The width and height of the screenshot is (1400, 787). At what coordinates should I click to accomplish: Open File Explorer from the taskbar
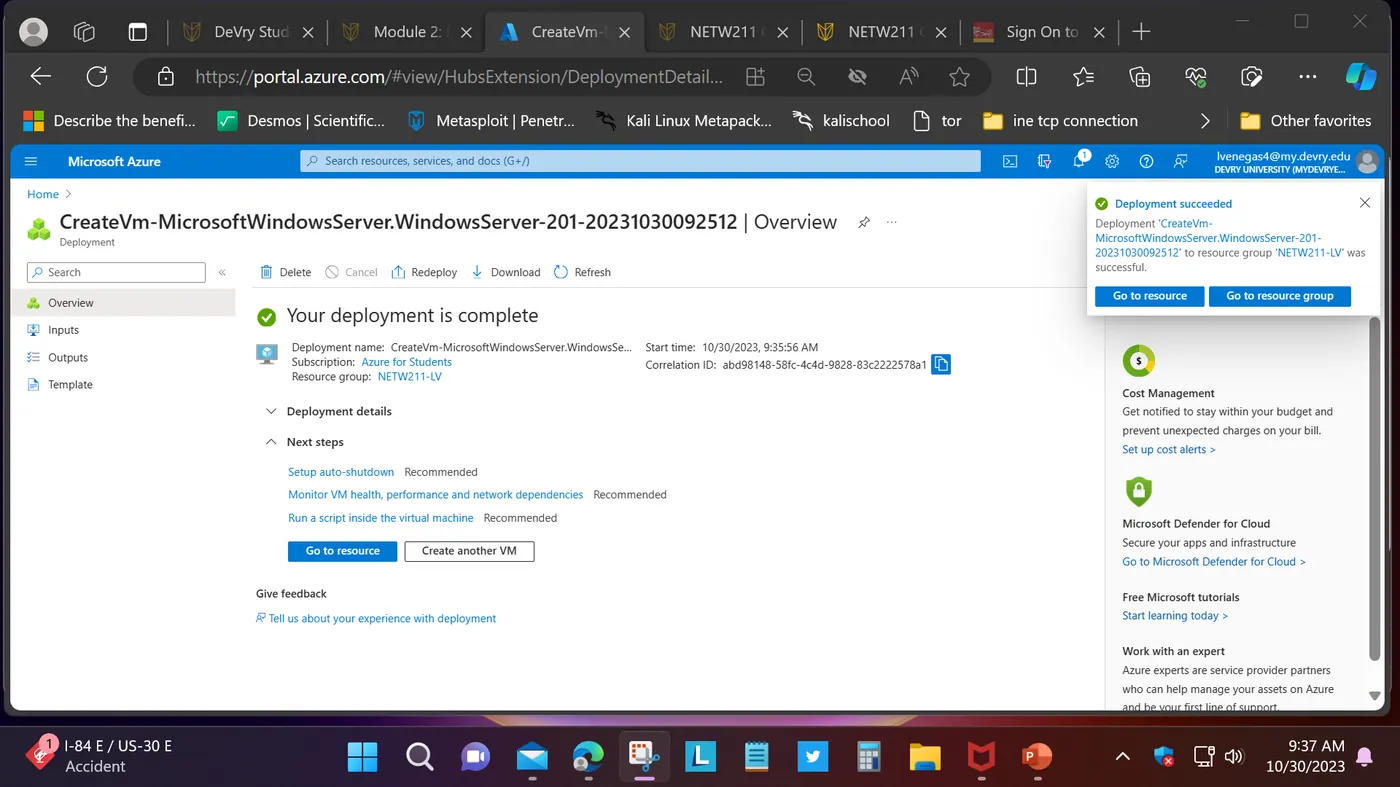925,757
